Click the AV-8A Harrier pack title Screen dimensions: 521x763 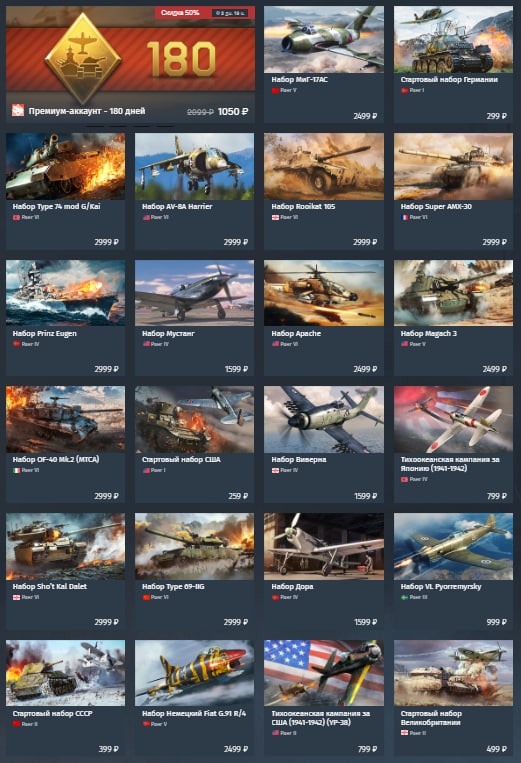177,206
